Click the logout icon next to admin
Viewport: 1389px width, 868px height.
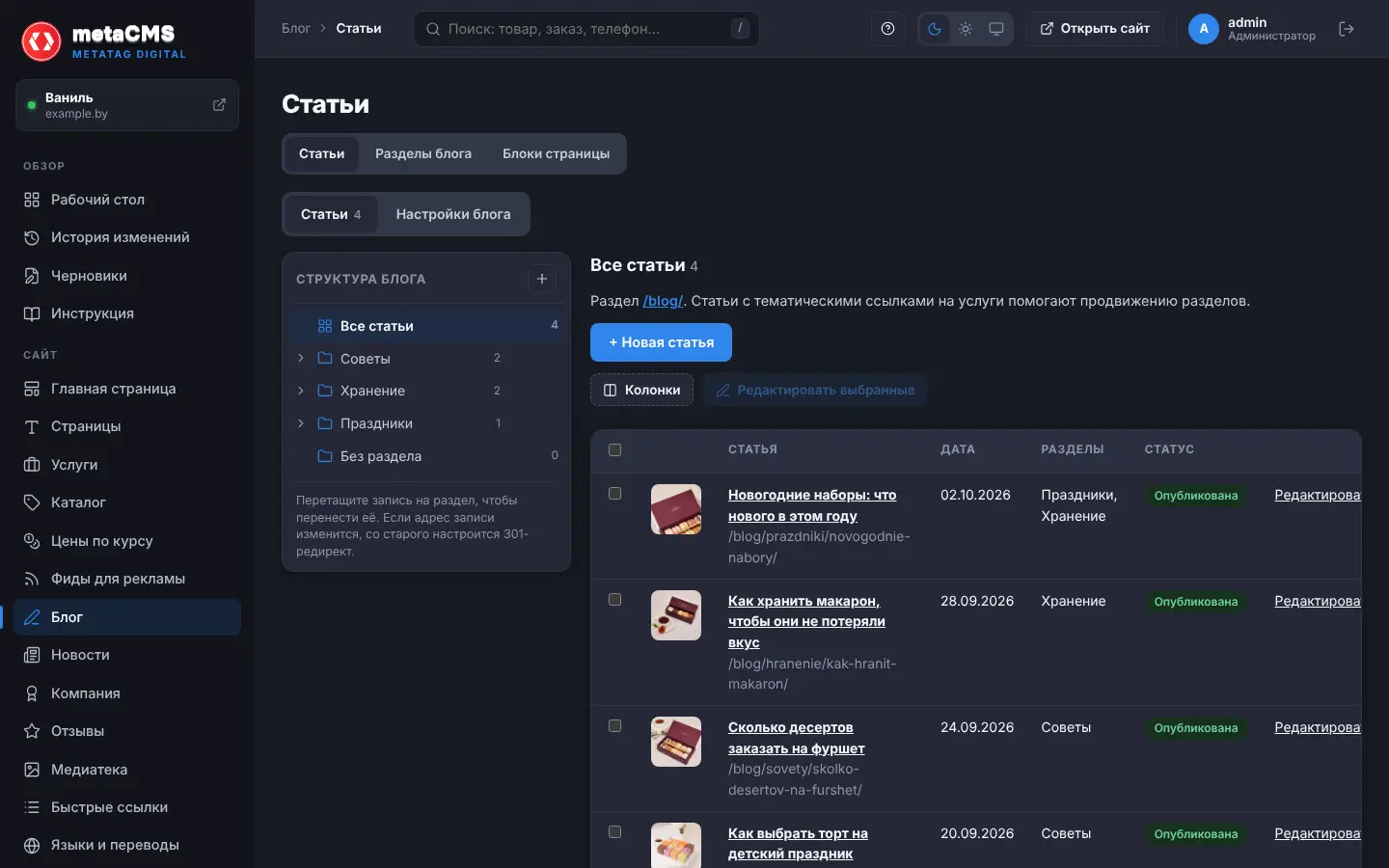[1347, 29]
